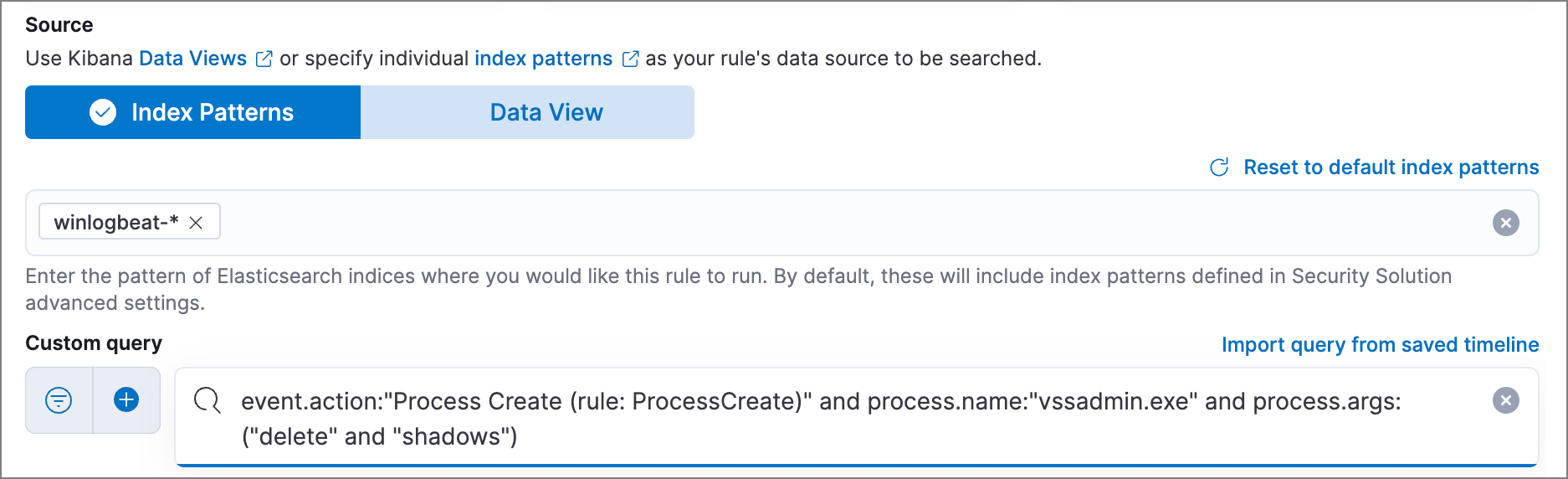
Task: Click the reset refresh icon
Action: (1219, 167)
